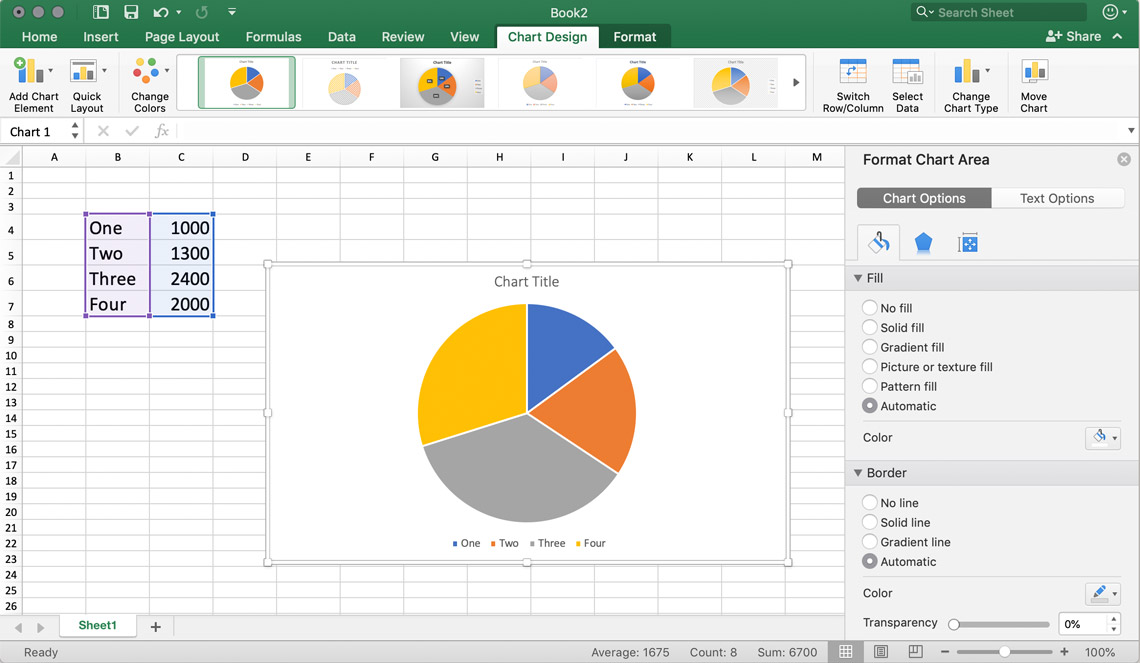The image size is (1140, 663).
Task: Collapse the Fill section
Action: click(858, 277)
